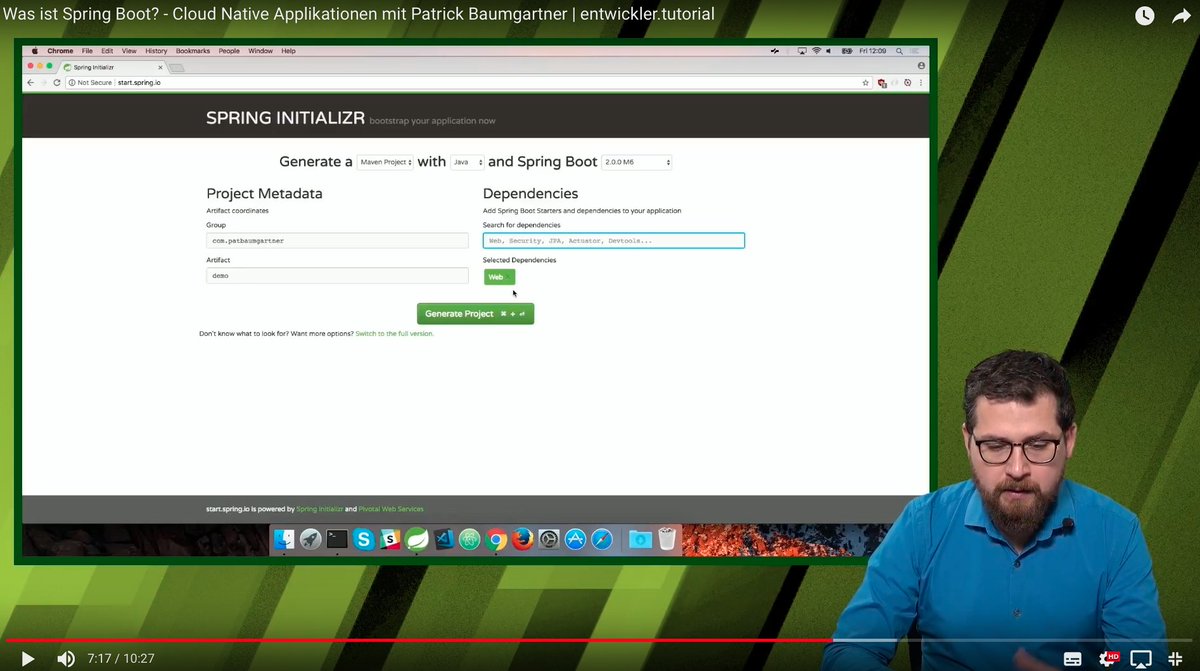Open Finder in the dock
Screen dimensions: 1200x671
click(x=285, y=540)
